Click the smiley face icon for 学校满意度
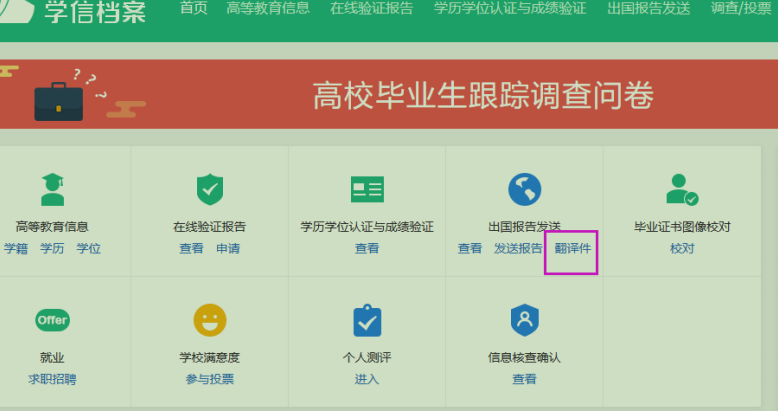The width and height of the screenshot is (778, 411). point(210,320)
